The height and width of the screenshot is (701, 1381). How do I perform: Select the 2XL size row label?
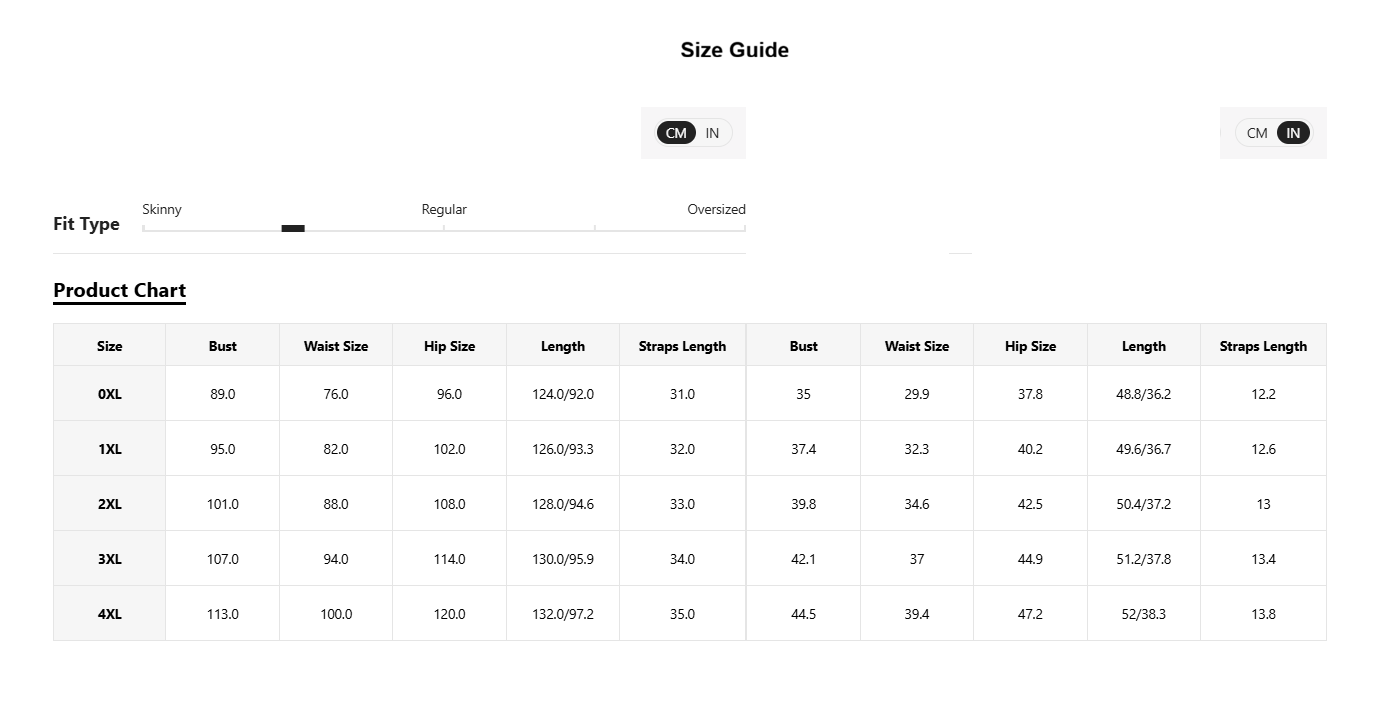(110, 504)
